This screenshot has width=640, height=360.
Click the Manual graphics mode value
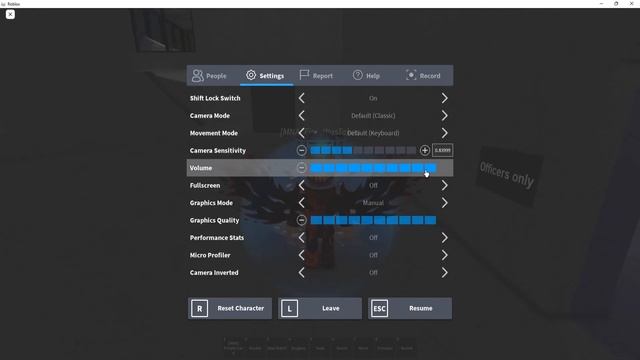coord(373,203)
